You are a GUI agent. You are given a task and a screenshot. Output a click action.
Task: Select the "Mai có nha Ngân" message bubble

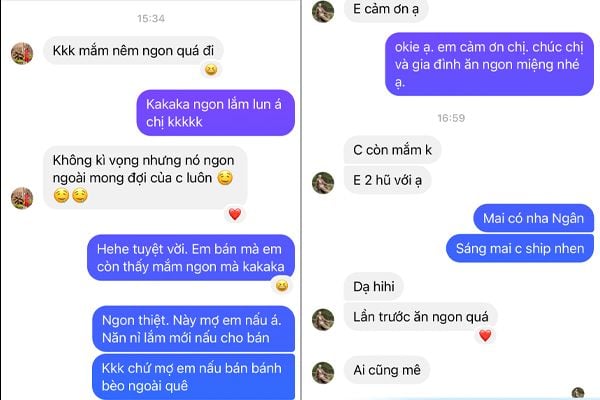[533, 218]
